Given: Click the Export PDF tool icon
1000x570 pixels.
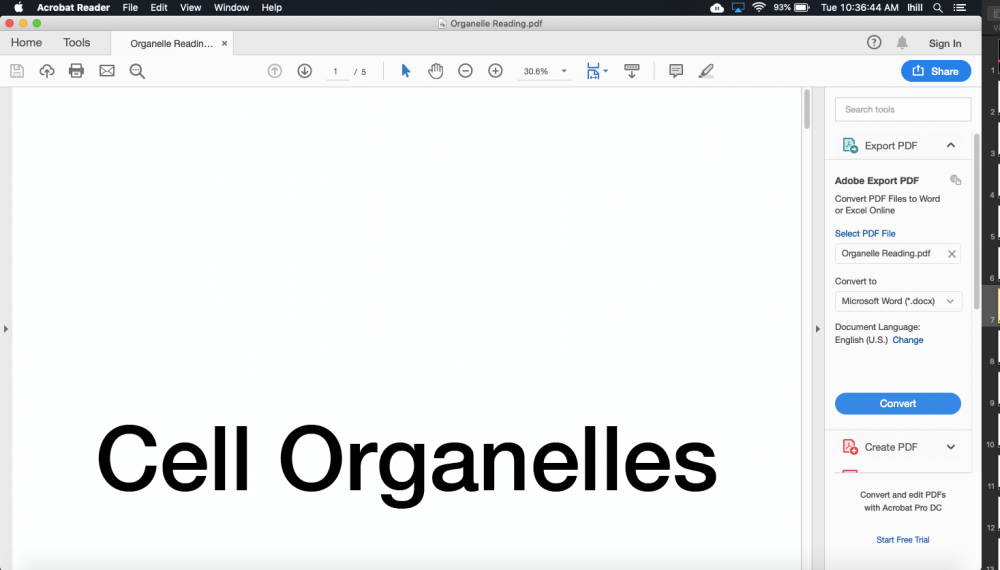Looking at the screenshot, I should pos(850,145).
